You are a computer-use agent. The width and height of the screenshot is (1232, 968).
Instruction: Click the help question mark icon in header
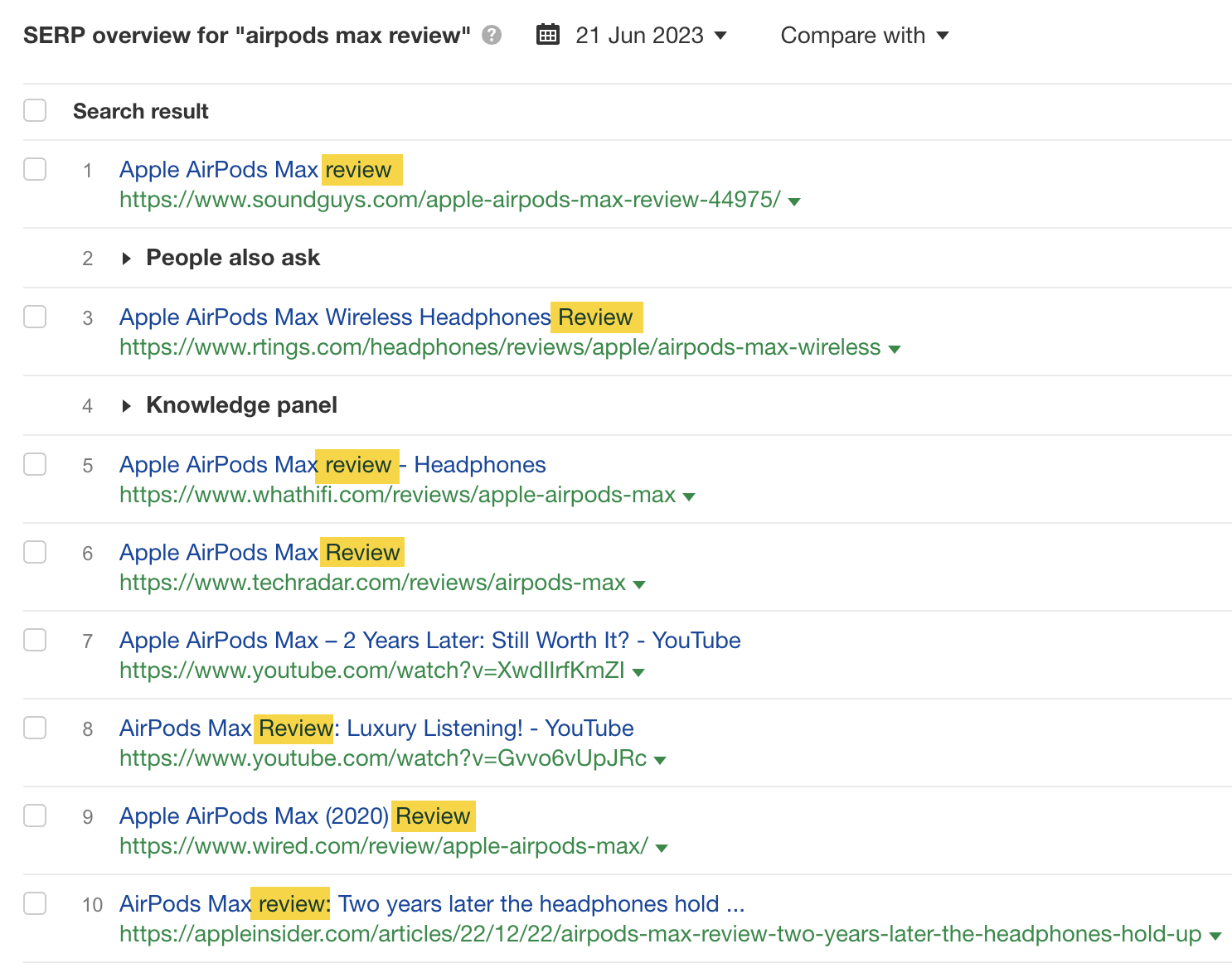coord(492,35)
